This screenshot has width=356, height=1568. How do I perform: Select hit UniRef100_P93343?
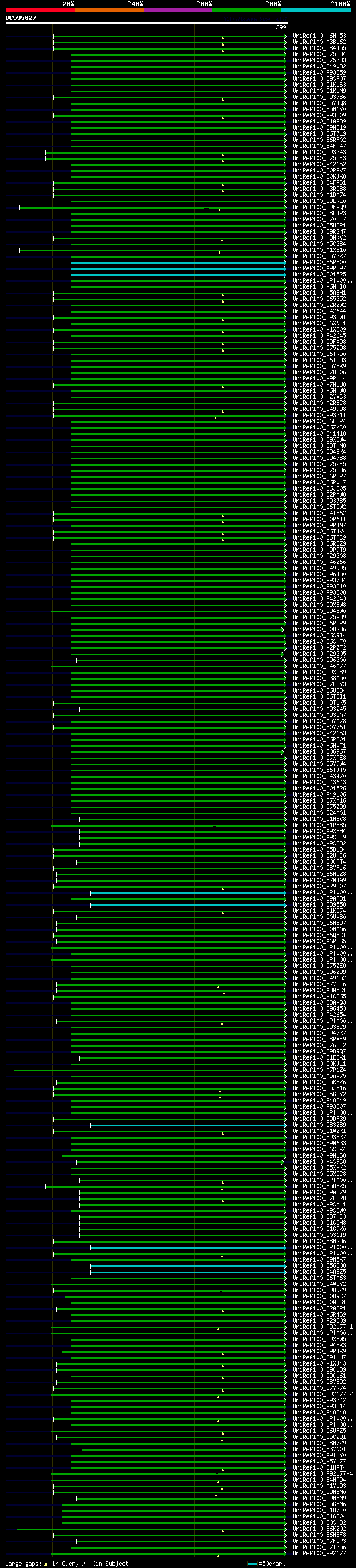click(319, 152)
